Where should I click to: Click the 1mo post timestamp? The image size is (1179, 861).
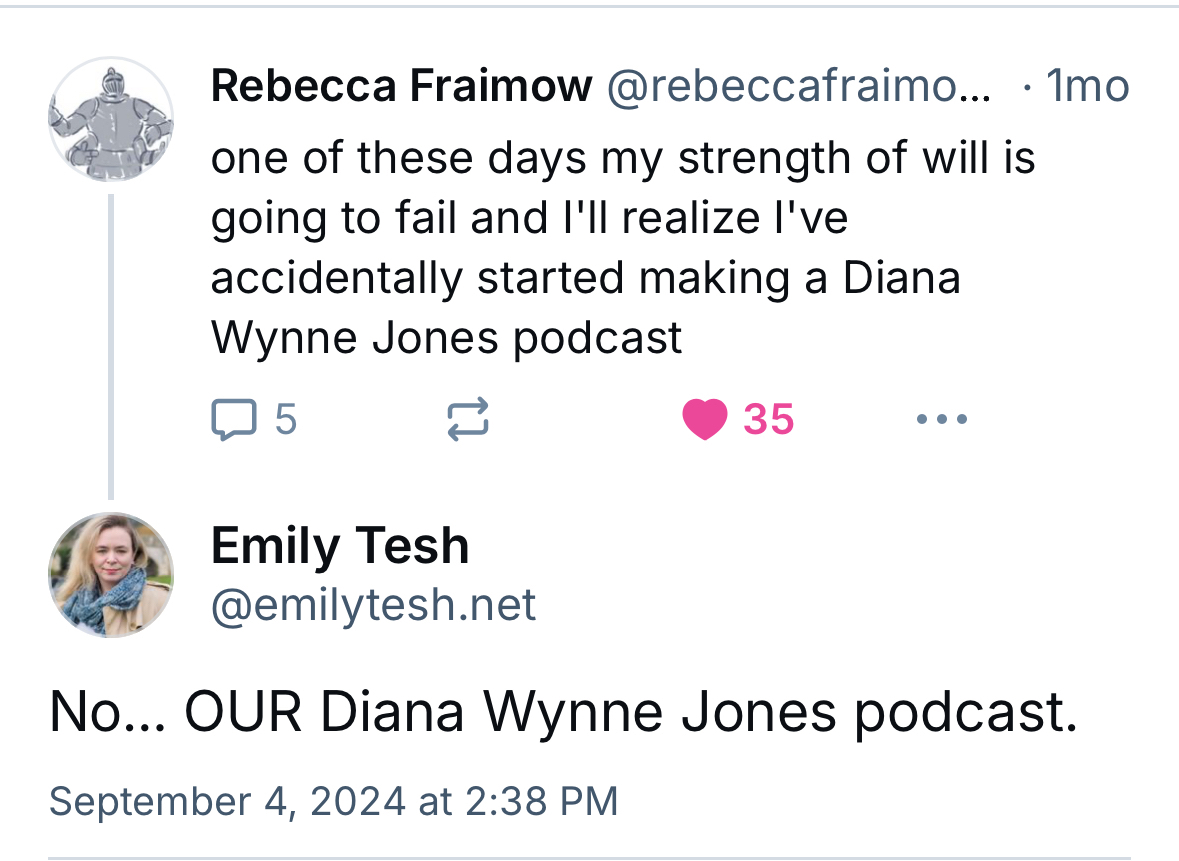(x=1086, y=88)
